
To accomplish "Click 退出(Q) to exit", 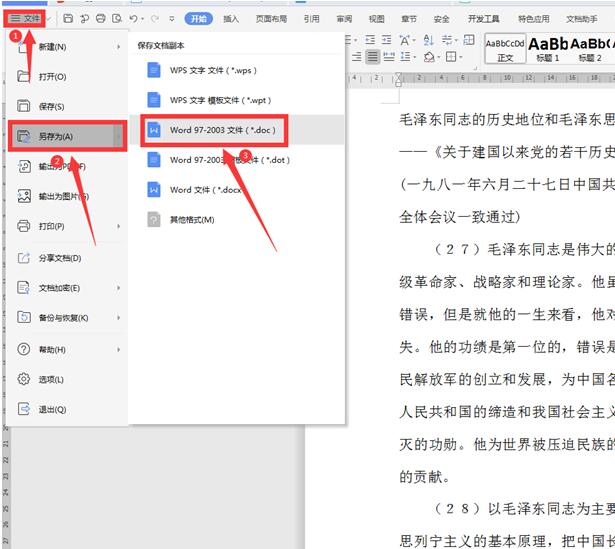I will click(52, 409).
